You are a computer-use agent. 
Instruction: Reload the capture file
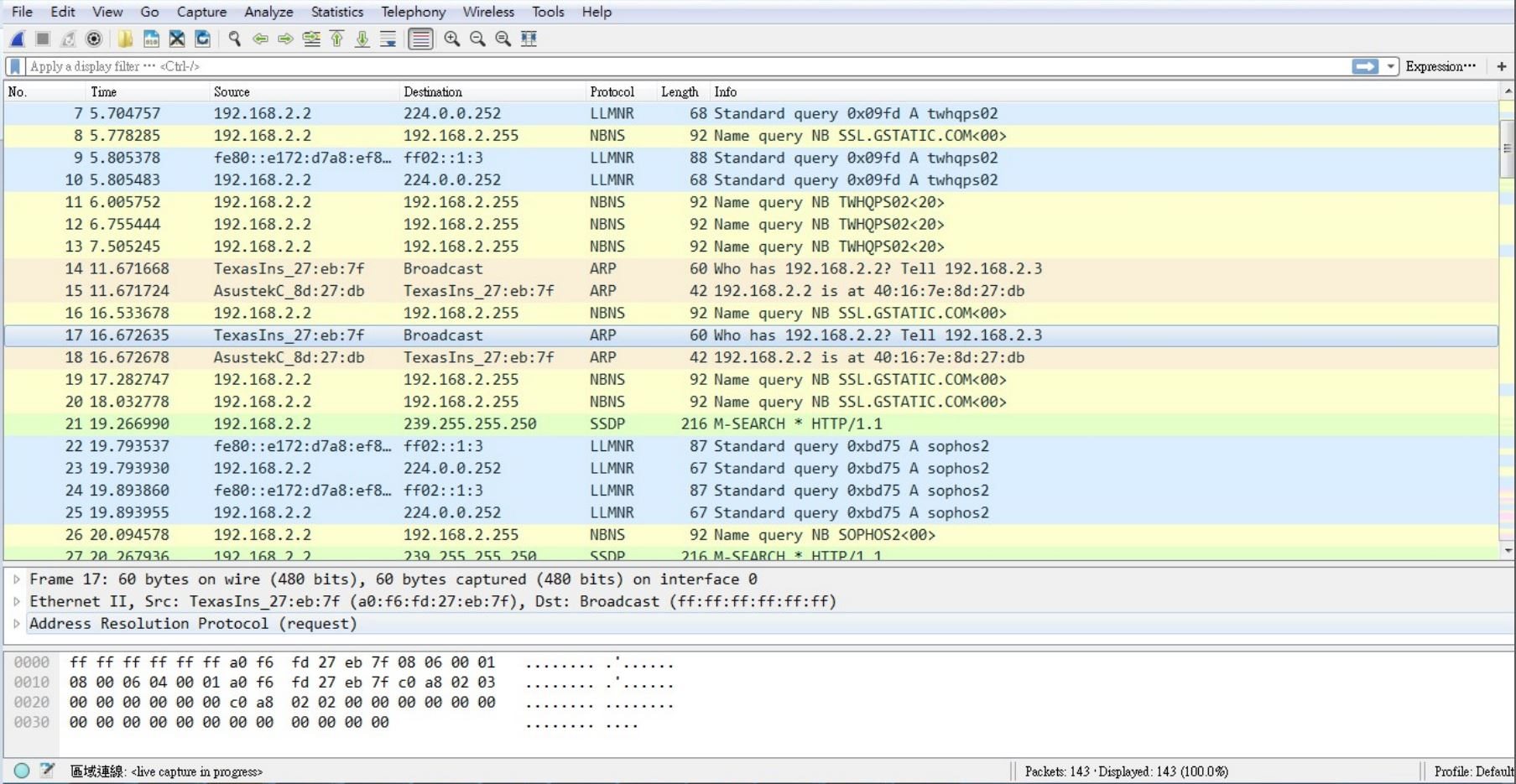pyautogui.click(x=202, y=39)
